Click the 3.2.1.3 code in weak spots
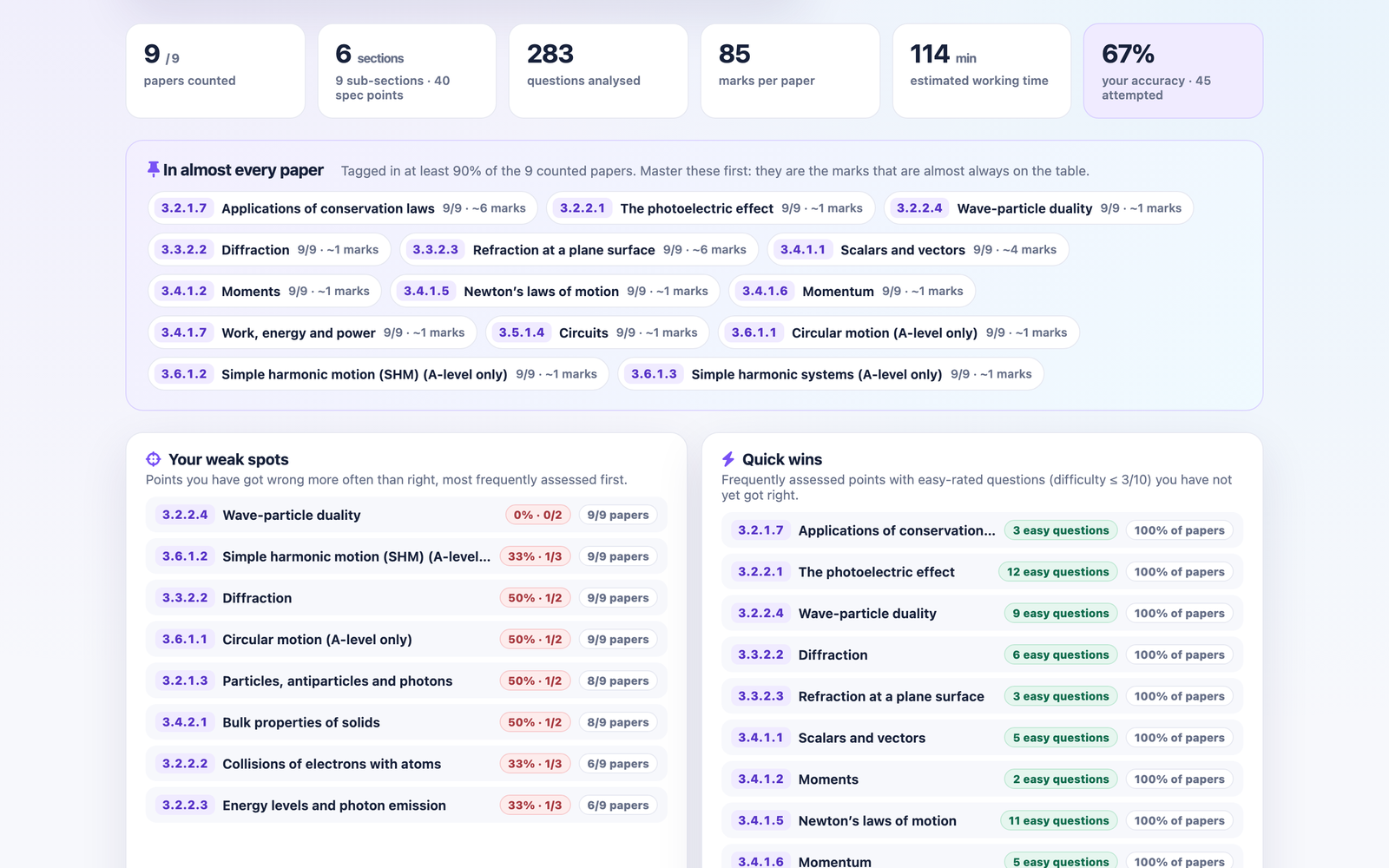Image resolution: width=1389 pixels, height=868 pixels. tap(185, 681)
